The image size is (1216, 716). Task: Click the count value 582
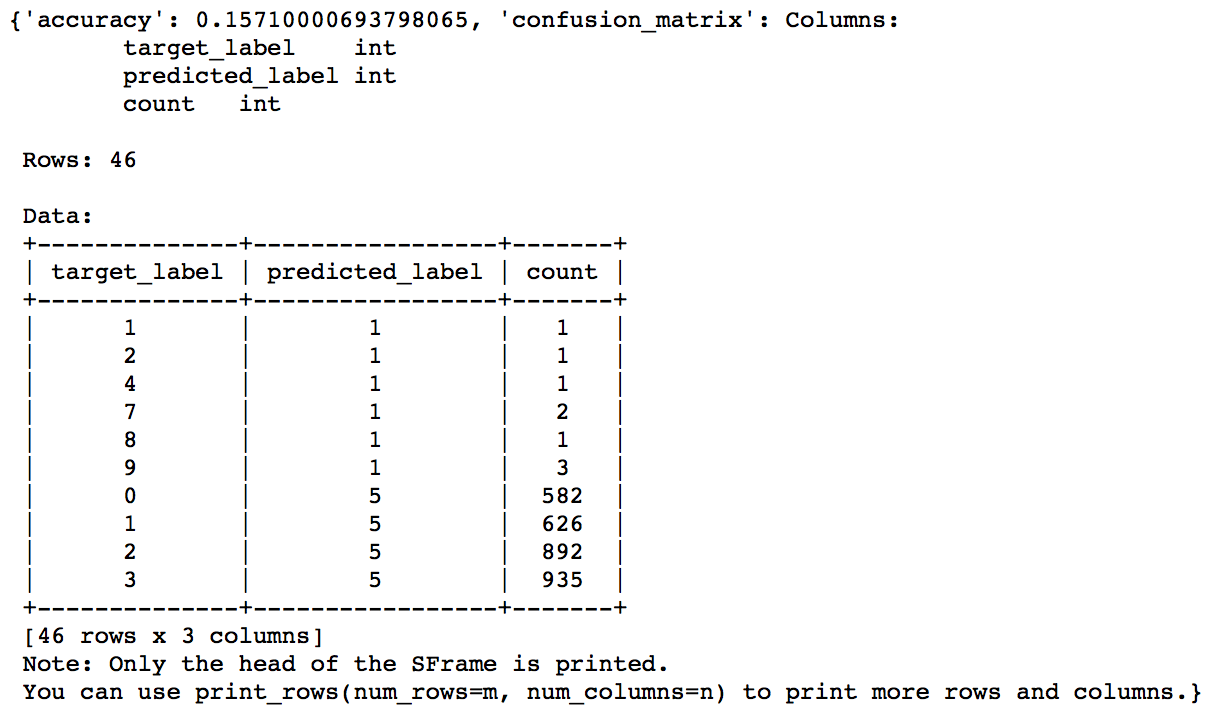tap(562, 496)
